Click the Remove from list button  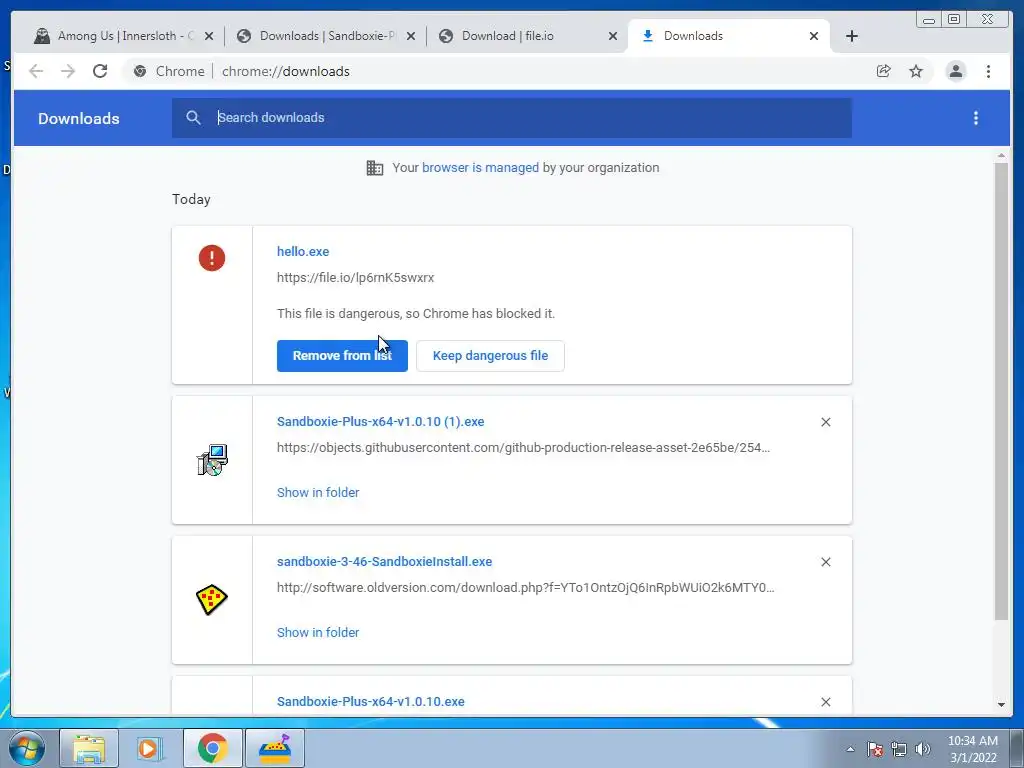click(342, 356)
